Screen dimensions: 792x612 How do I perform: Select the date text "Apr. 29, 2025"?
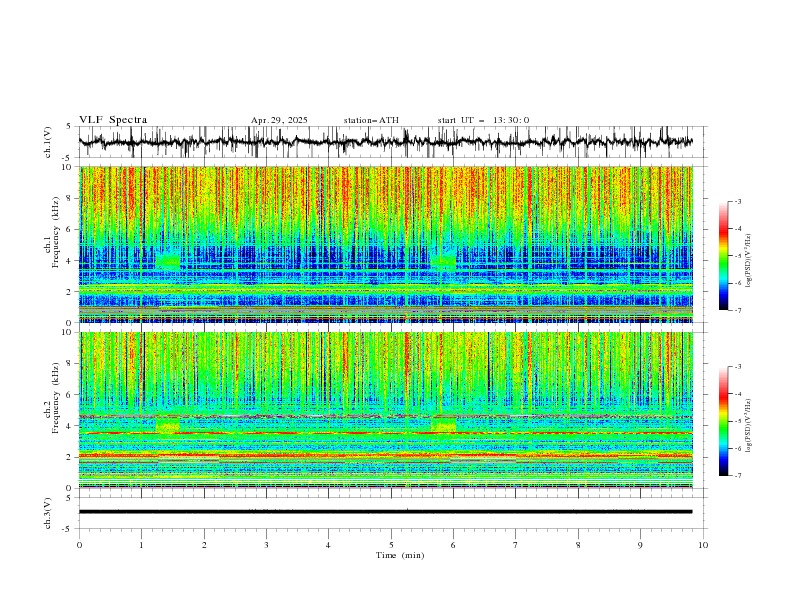[279, 120]
